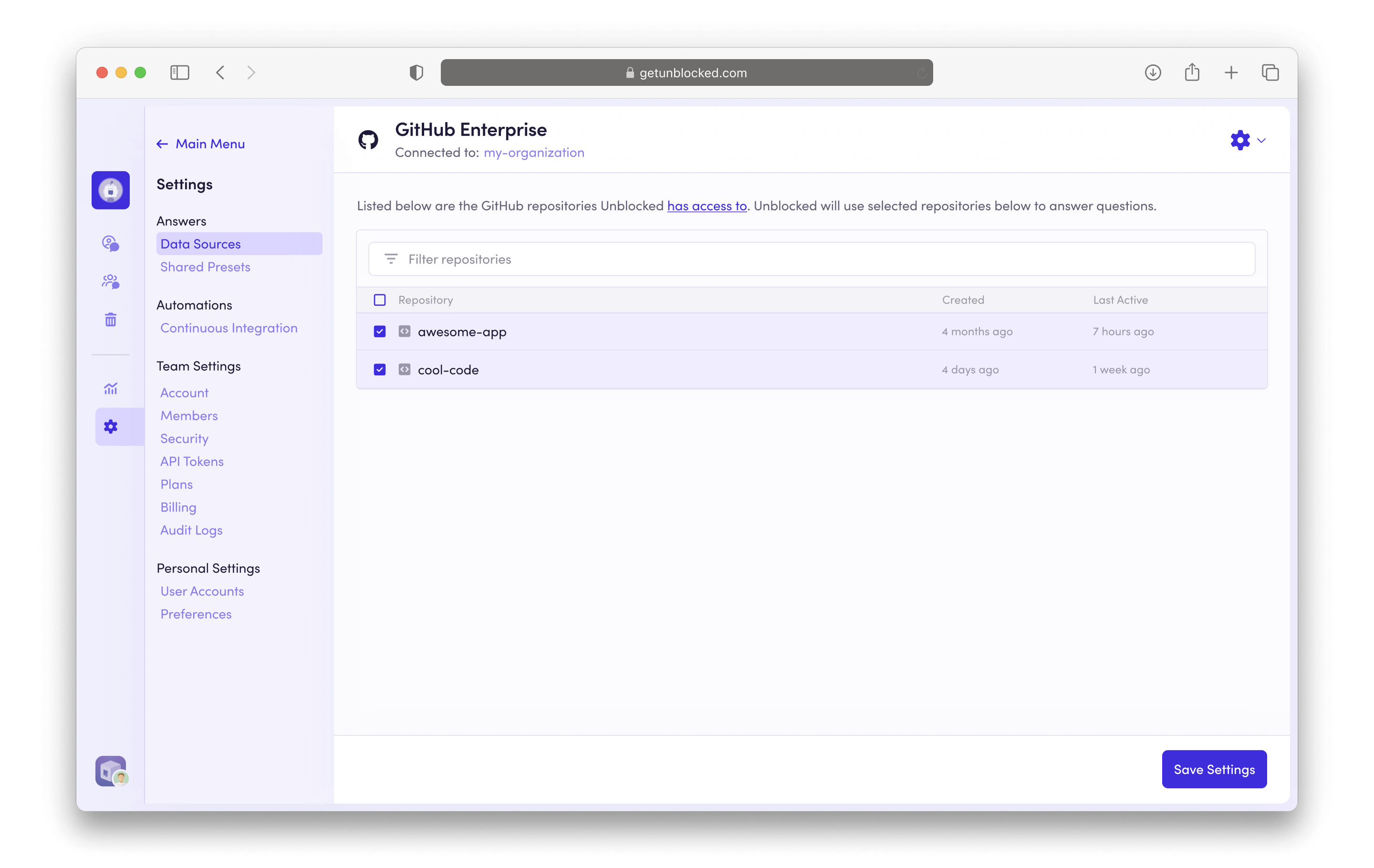Open the my-organization link
The width and height of the screenshot is (1374, 868).
[534, 152]
